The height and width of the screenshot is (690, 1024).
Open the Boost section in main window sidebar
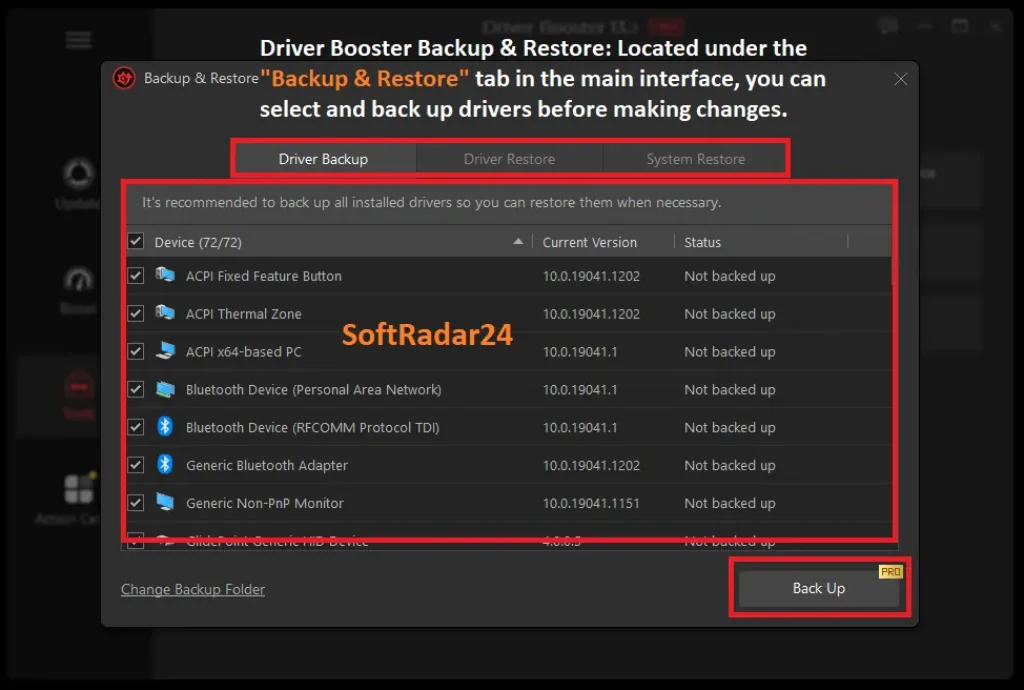(78, 290)
